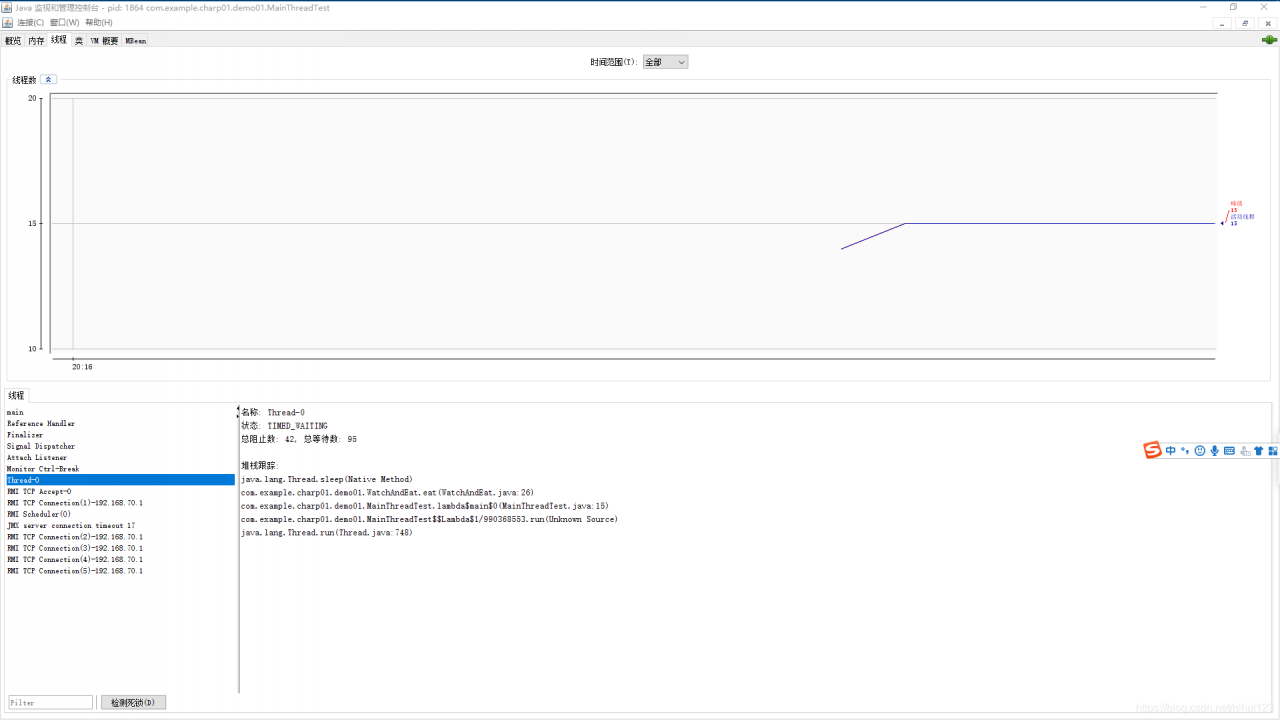Minimize the inner JConsole frame

point(1222,23)
